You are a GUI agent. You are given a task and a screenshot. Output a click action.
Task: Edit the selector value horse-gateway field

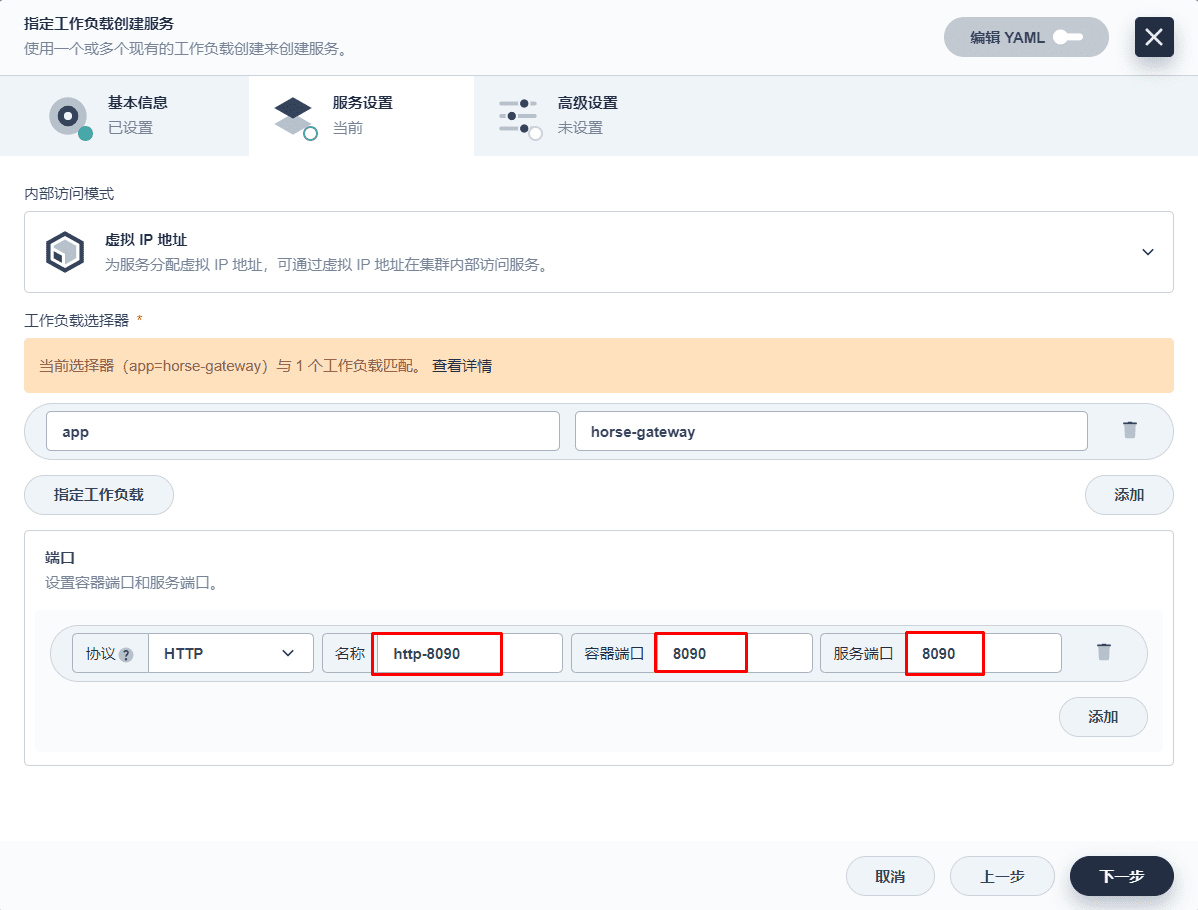click(x=831, y=431)
